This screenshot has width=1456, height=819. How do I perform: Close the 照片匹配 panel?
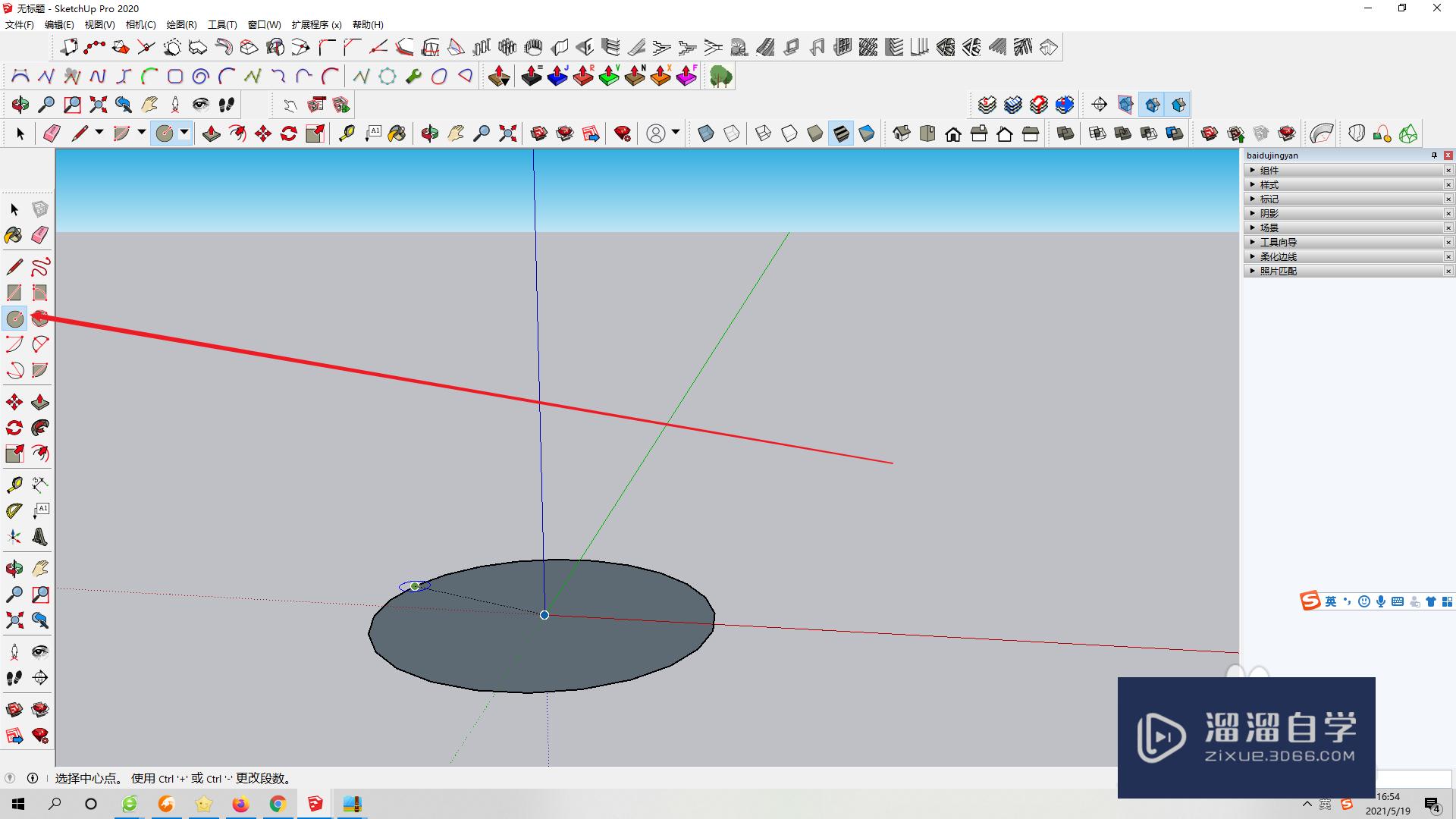pyautogui.click(x=1448, y=271)
